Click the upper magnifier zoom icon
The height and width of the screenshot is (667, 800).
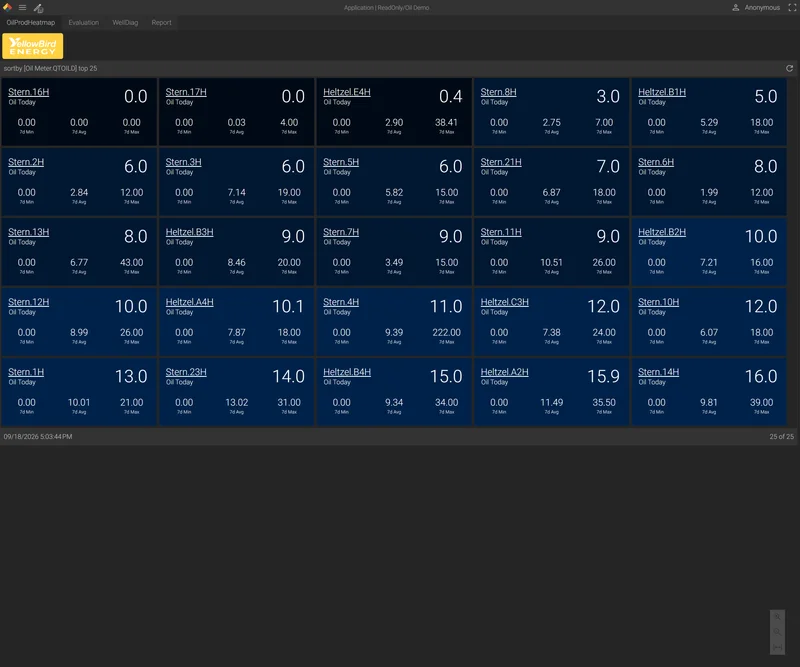pos(777,617)
